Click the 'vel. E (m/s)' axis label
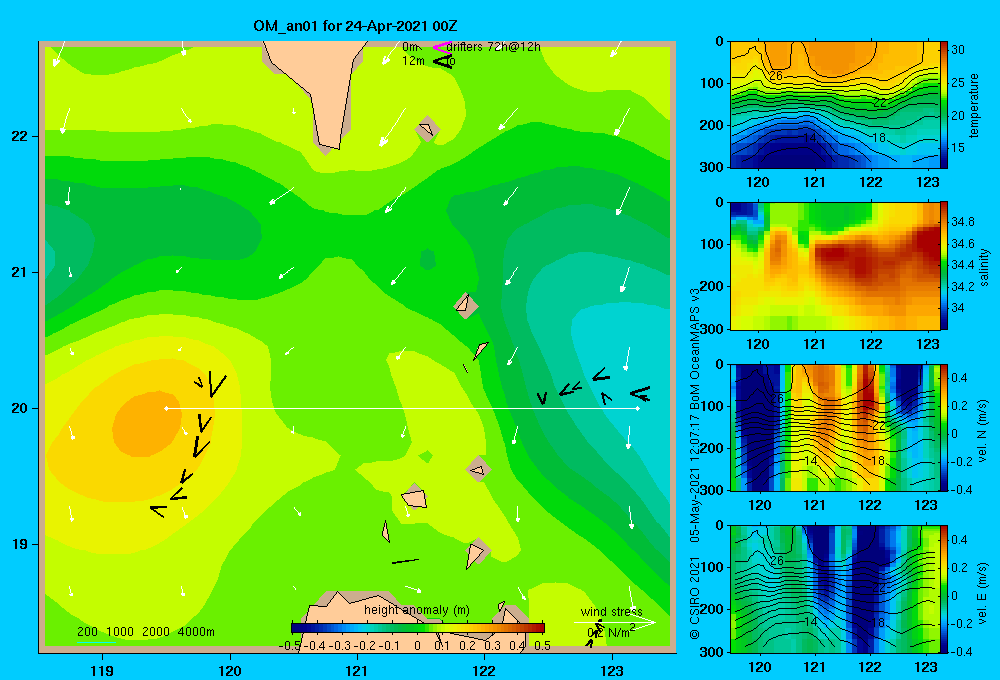Screen dimensions: 1000x680 [x=983, y=592]
